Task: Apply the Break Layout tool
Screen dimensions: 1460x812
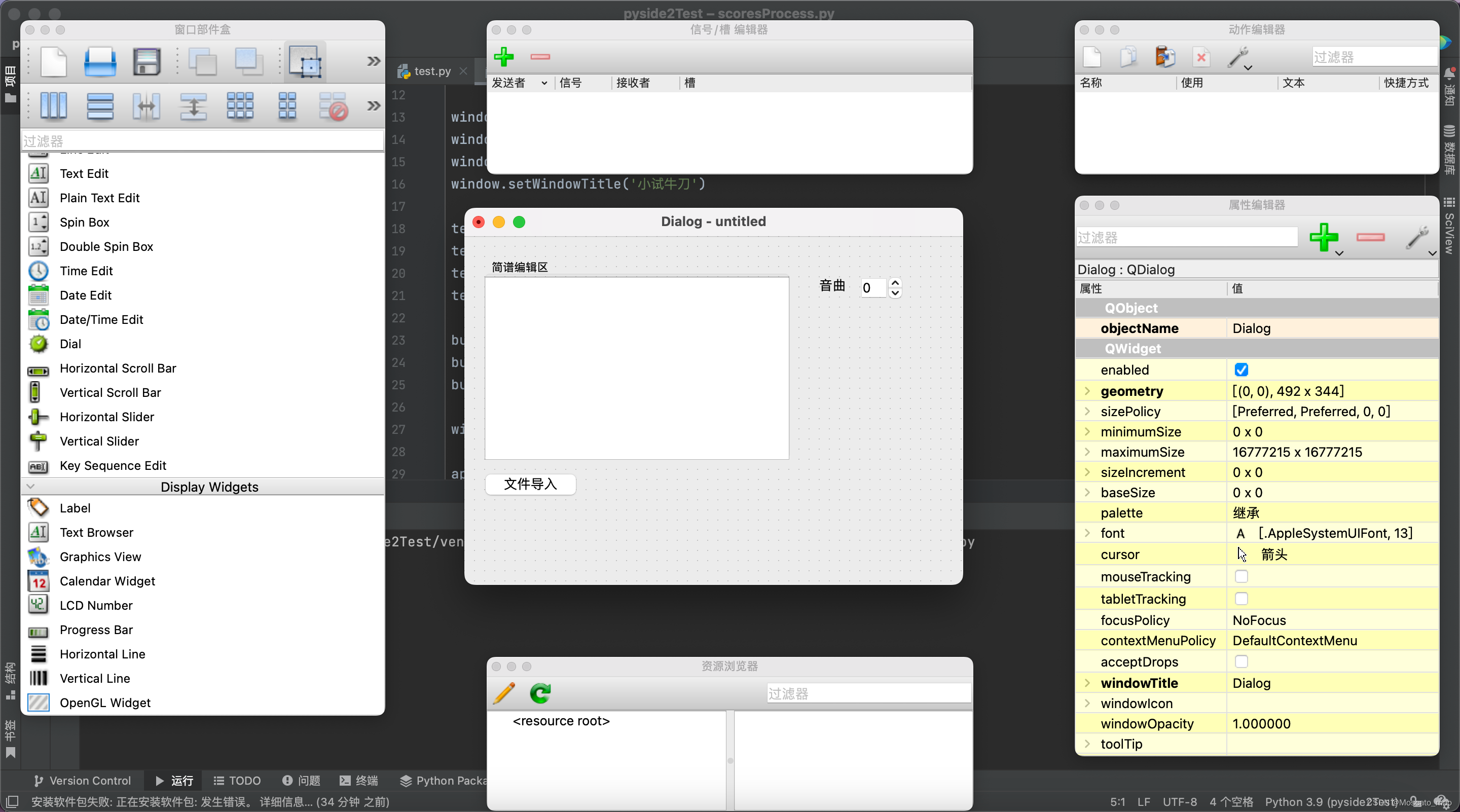Action: [x=334, y=106]
